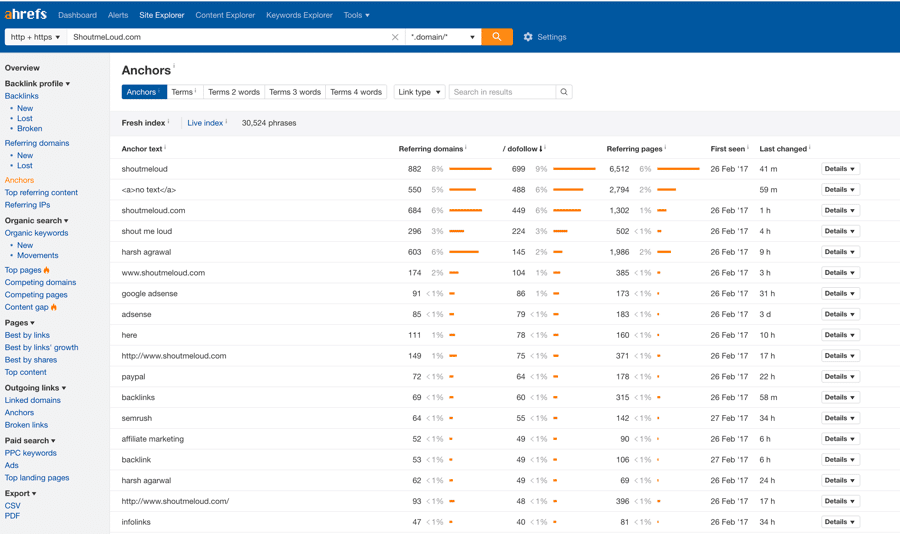This screenshot has width=900, height=534.
Task: Click the info icon beside Referring pages column
Action: (665, 148)
